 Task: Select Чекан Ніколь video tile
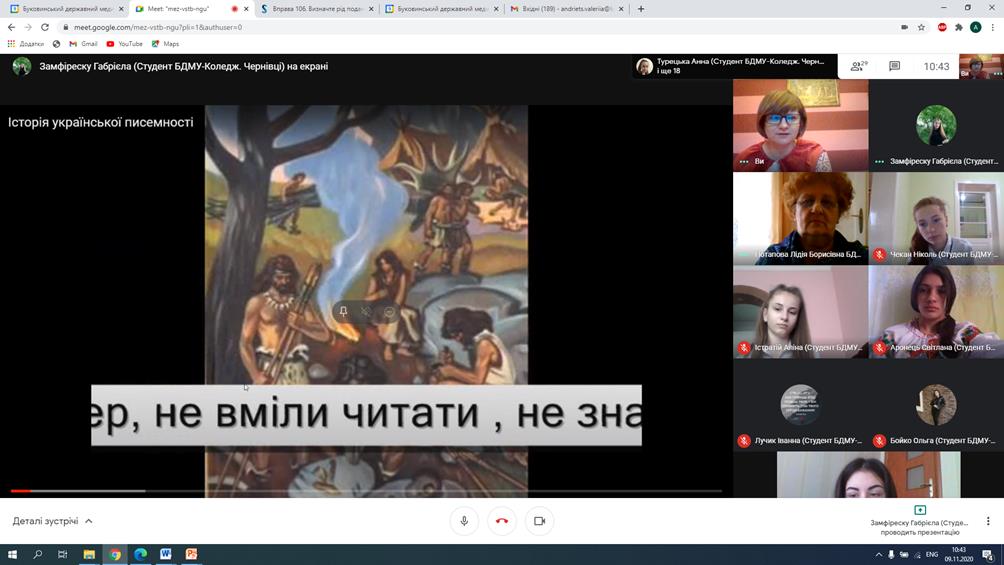[936, 218]
